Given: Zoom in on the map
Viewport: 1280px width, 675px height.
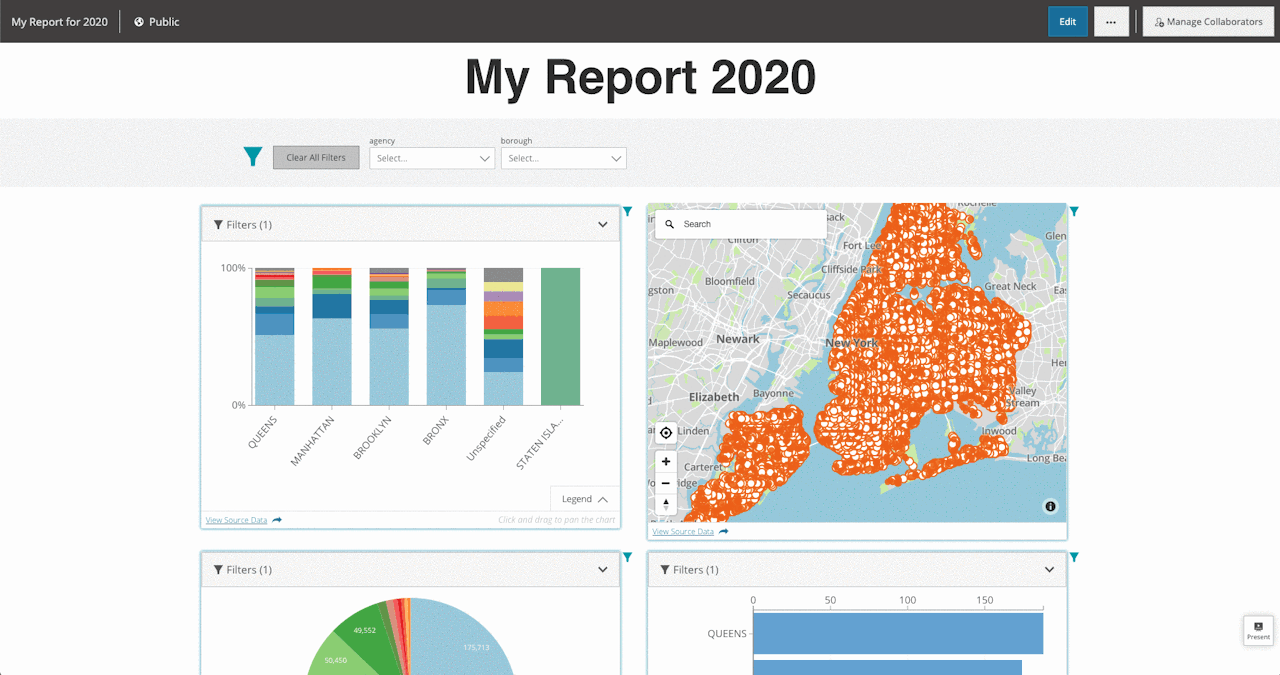Looking at the screenshot, I should (x=666, y=462).
